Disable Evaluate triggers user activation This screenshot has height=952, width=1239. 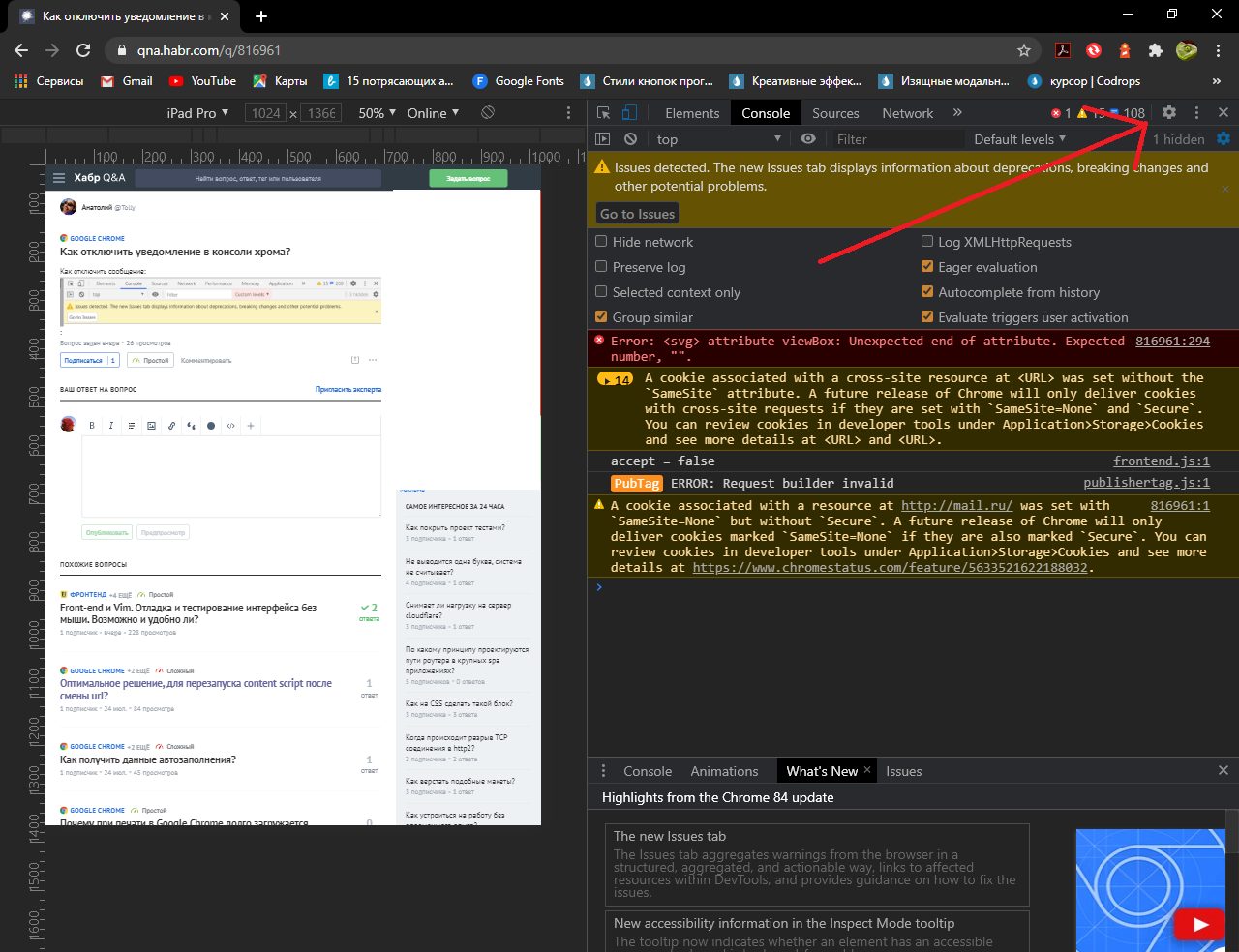tap(927, 317)
